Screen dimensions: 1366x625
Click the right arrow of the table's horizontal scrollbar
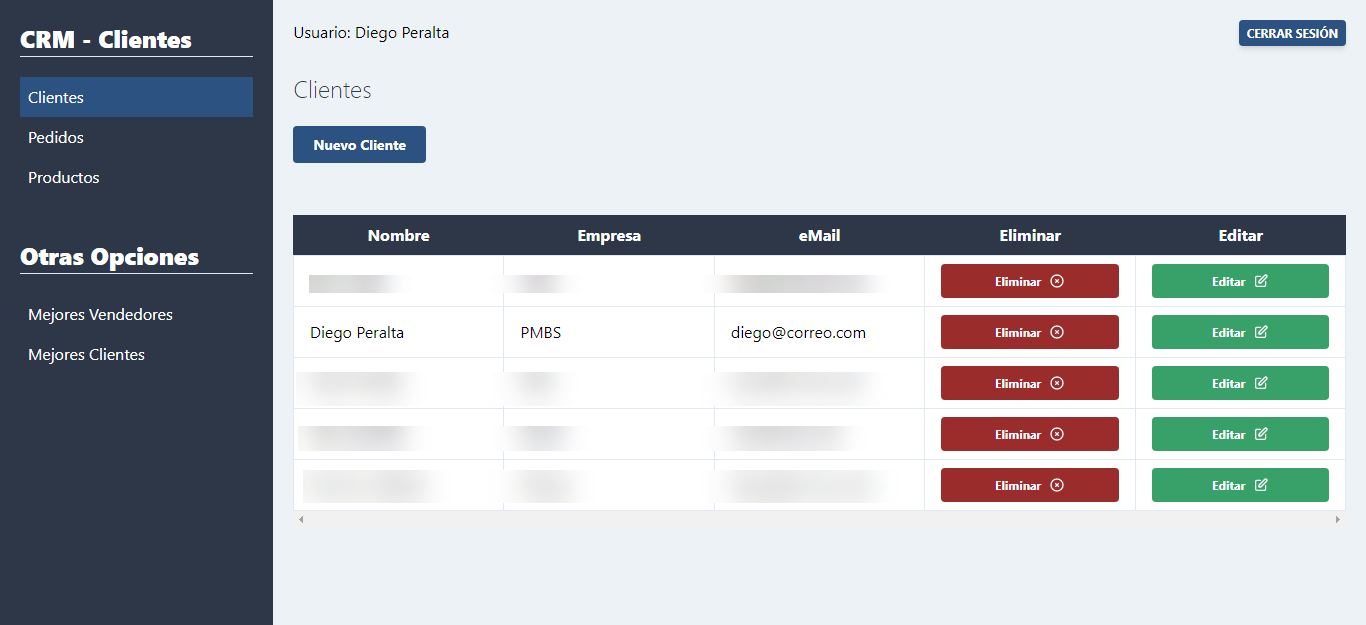click(1338, 519)
